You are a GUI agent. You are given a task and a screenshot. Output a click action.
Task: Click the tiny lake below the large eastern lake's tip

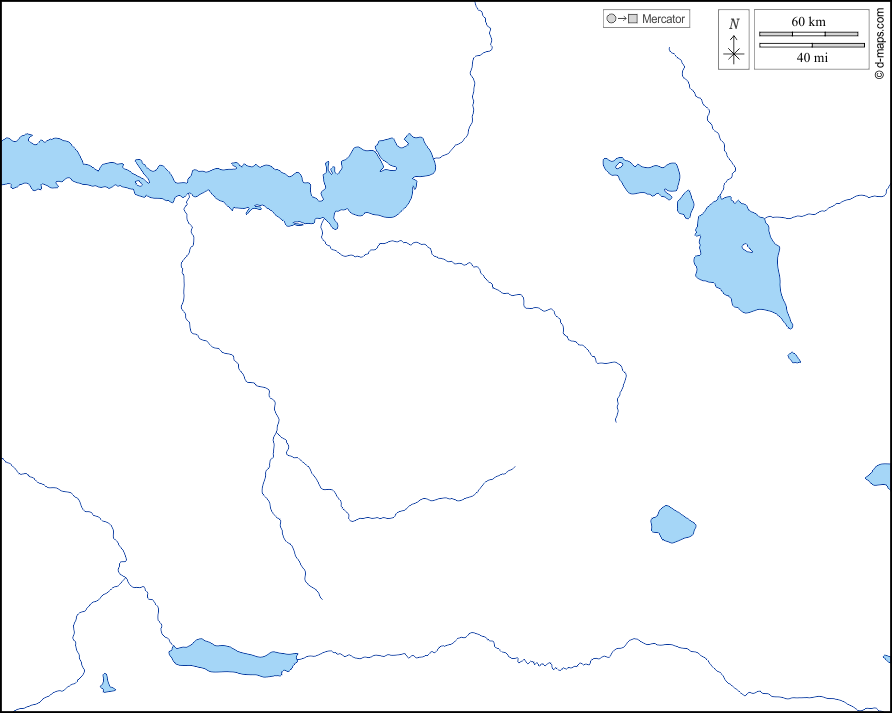(794, 357)
